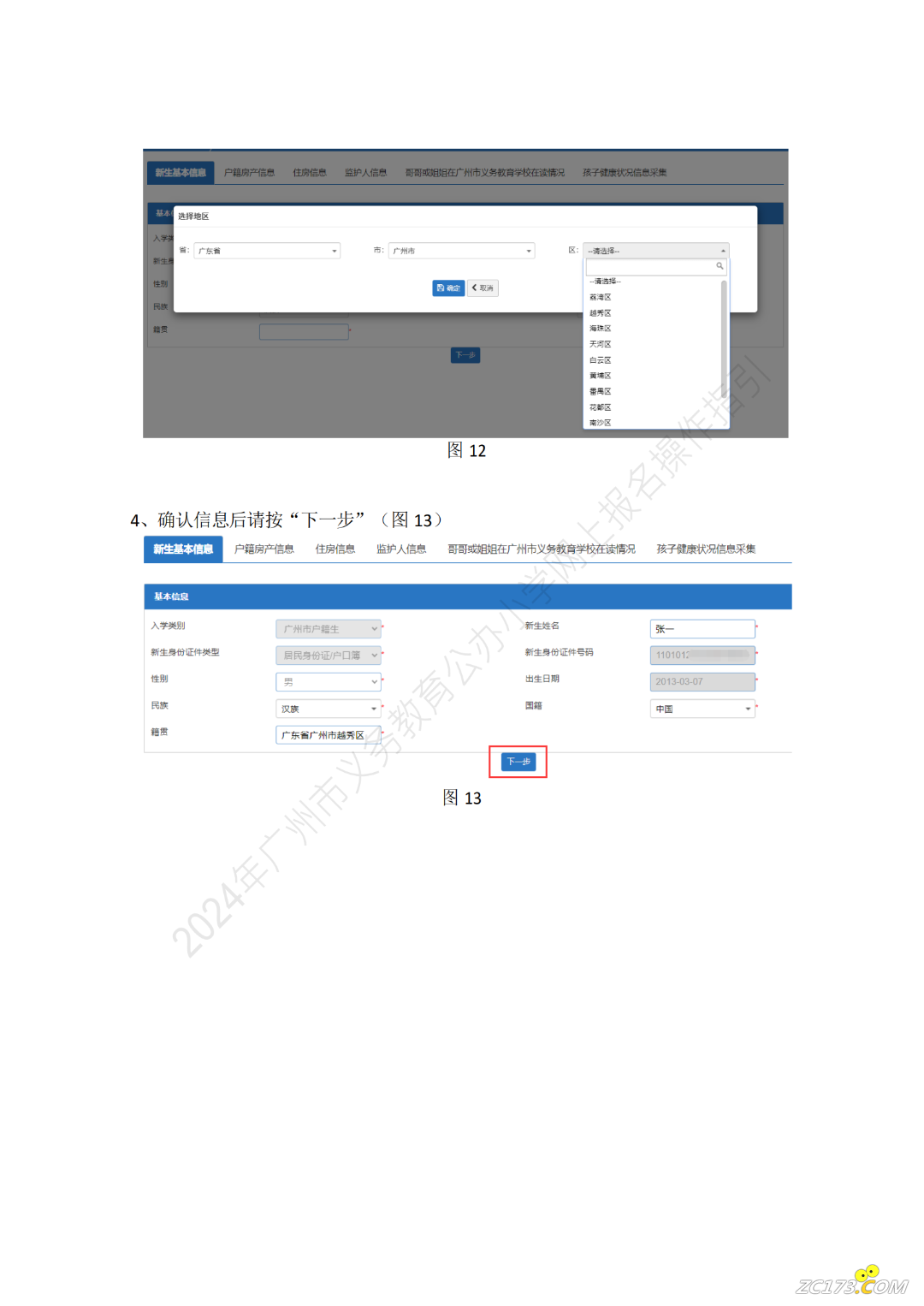This screenshot has height=1306, width=924.
Task: Click the 选择地区 dialog title
Action: click(x=193, y=217)
